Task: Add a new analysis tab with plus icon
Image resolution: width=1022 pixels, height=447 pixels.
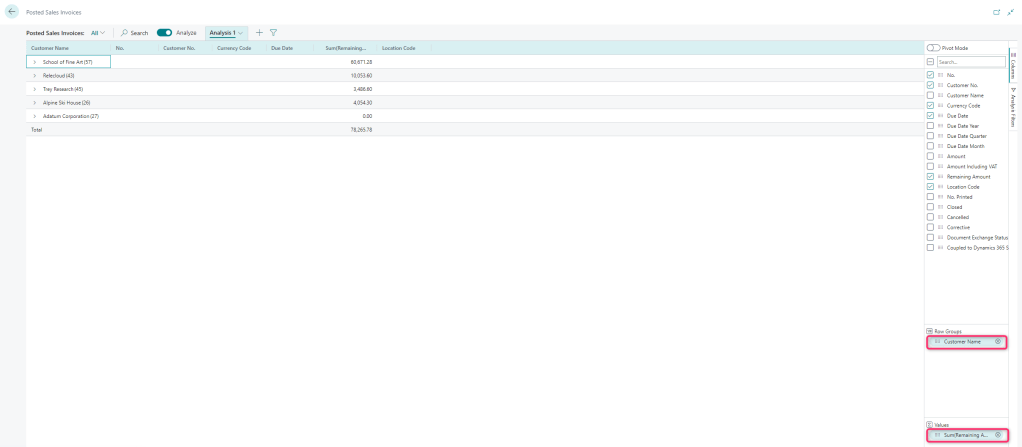Action: pyautogui.click(x=259, y=33)
